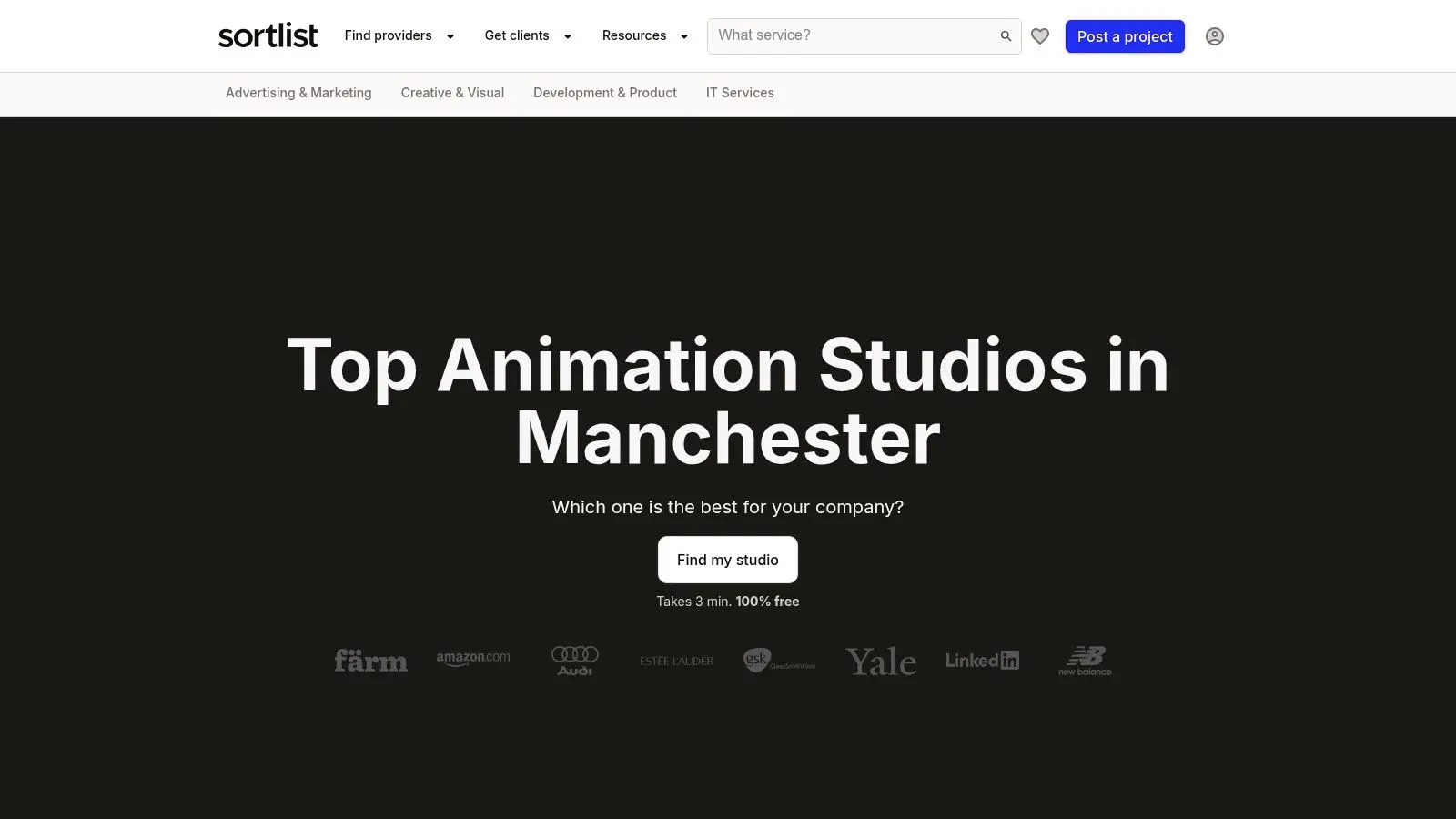Click the search magnifier icon
1456x819 pixels.
(x=1006, y=36)
